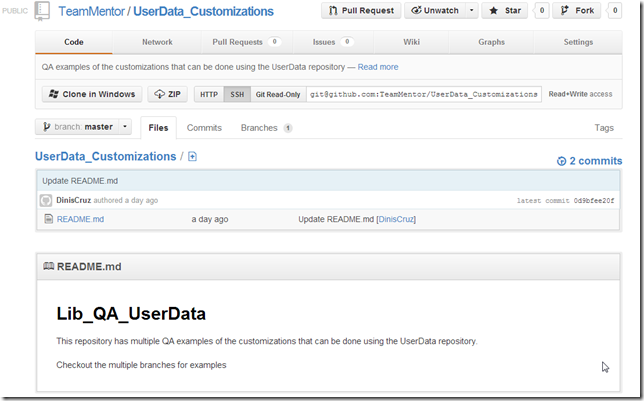Click the repository book icon beside TeamMentor

click(41, 12)
